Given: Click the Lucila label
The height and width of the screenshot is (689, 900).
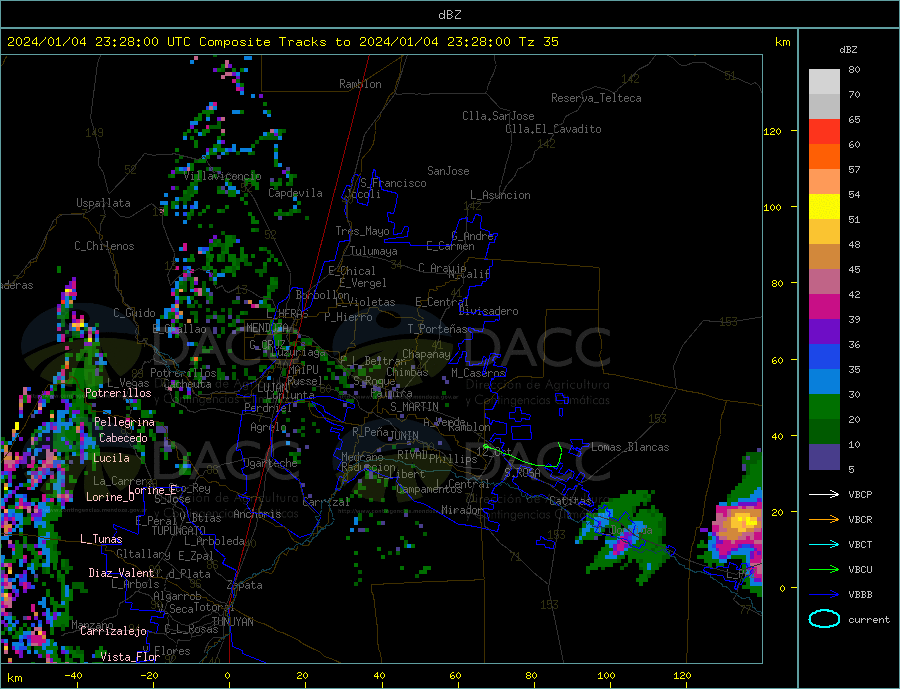Looking at the screenshot, I should pyautogui.click(x=111, y=458).
